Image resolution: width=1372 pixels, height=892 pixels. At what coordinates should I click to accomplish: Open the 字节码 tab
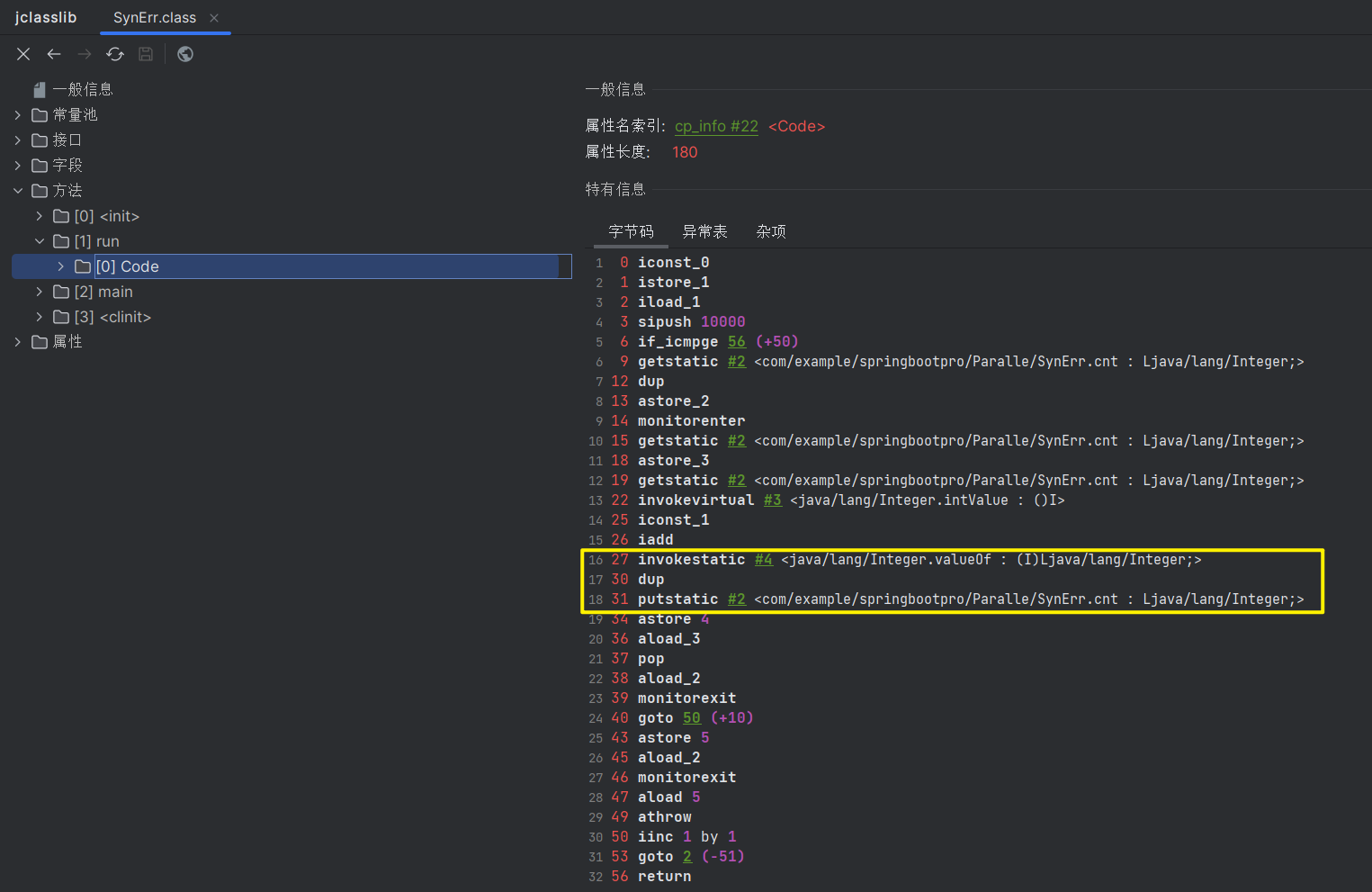pos(632,231)
